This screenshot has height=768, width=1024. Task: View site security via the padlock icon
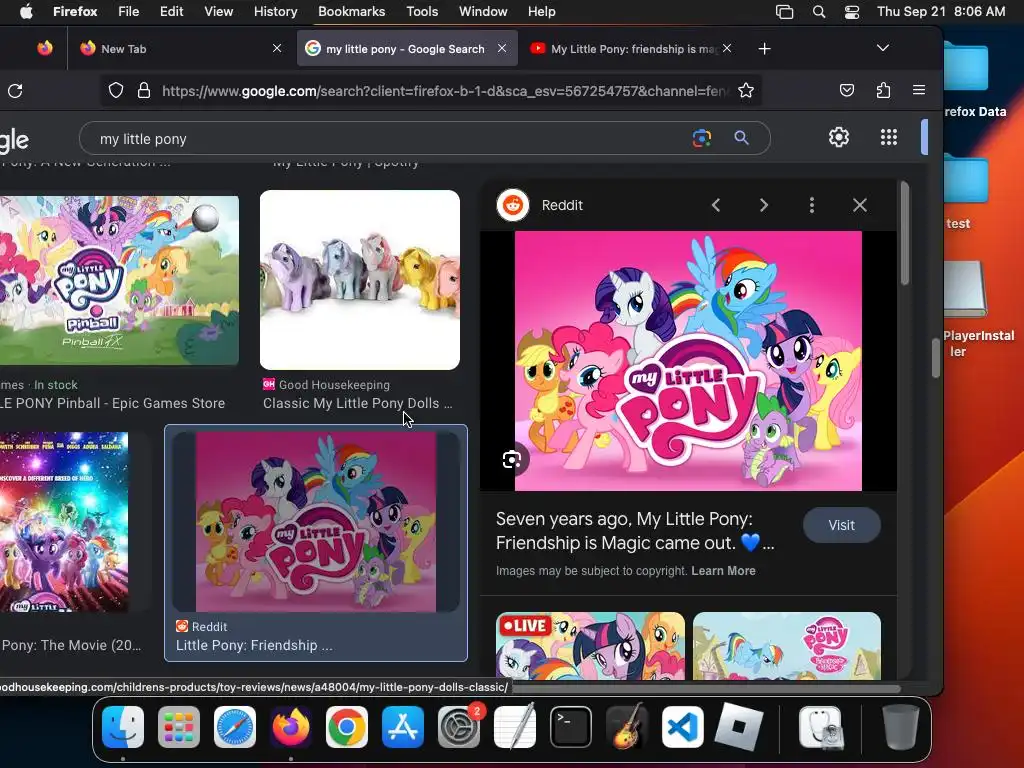[144, 91]
